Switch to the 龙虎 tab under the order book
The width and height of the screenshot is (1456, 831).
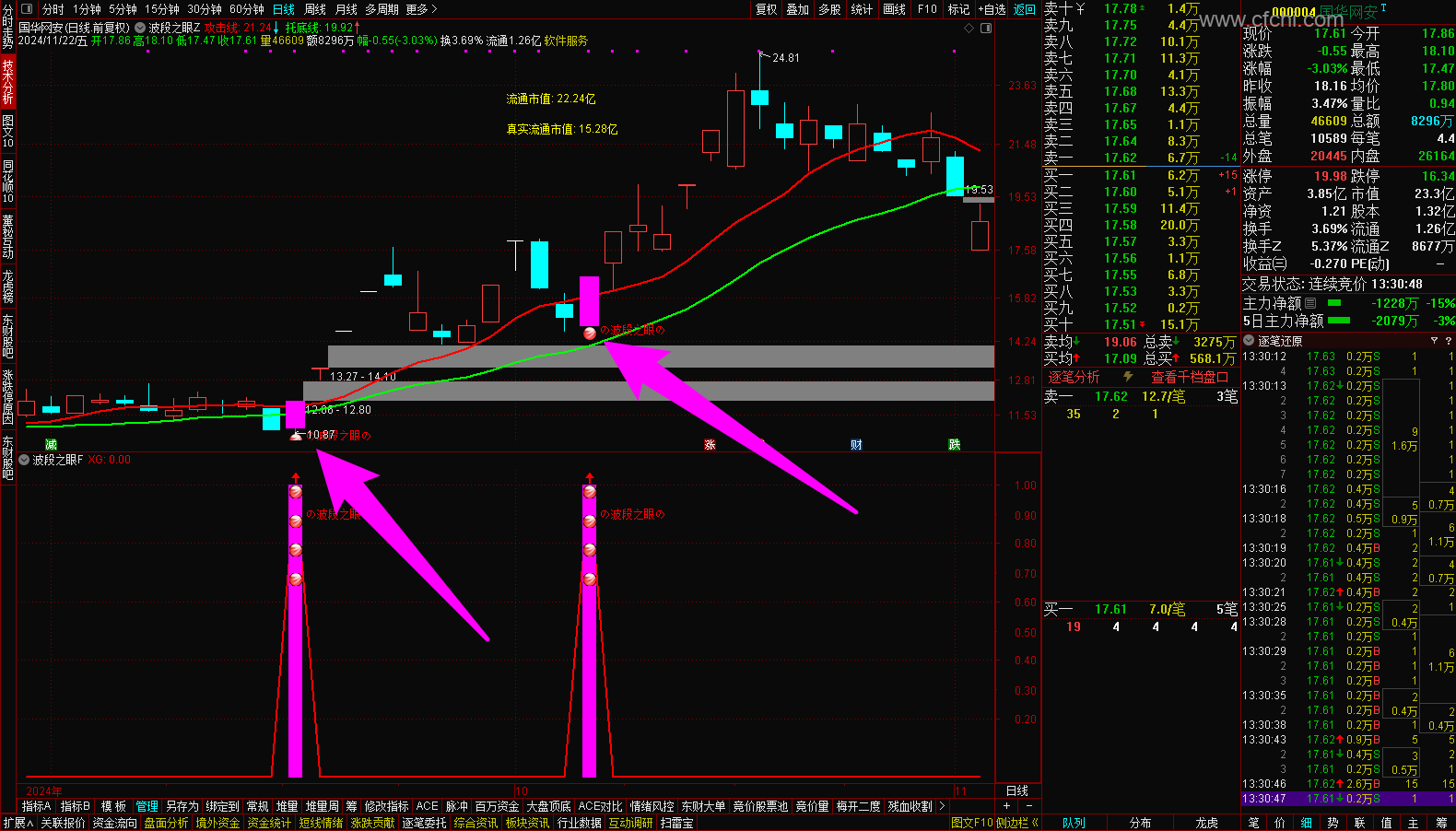[1206, 823]
